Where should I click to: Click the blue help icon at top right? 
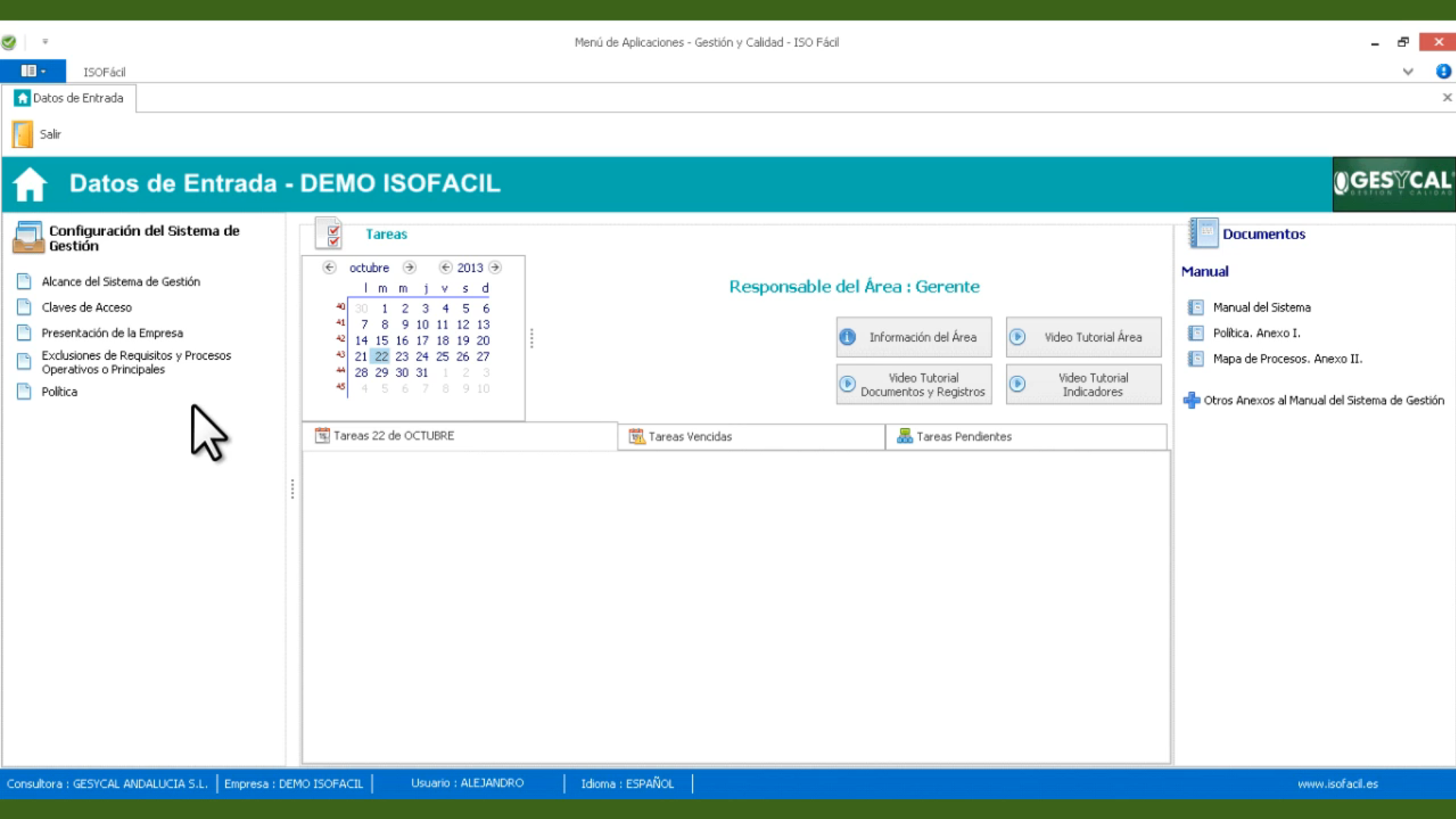[x=1443, y=71]
